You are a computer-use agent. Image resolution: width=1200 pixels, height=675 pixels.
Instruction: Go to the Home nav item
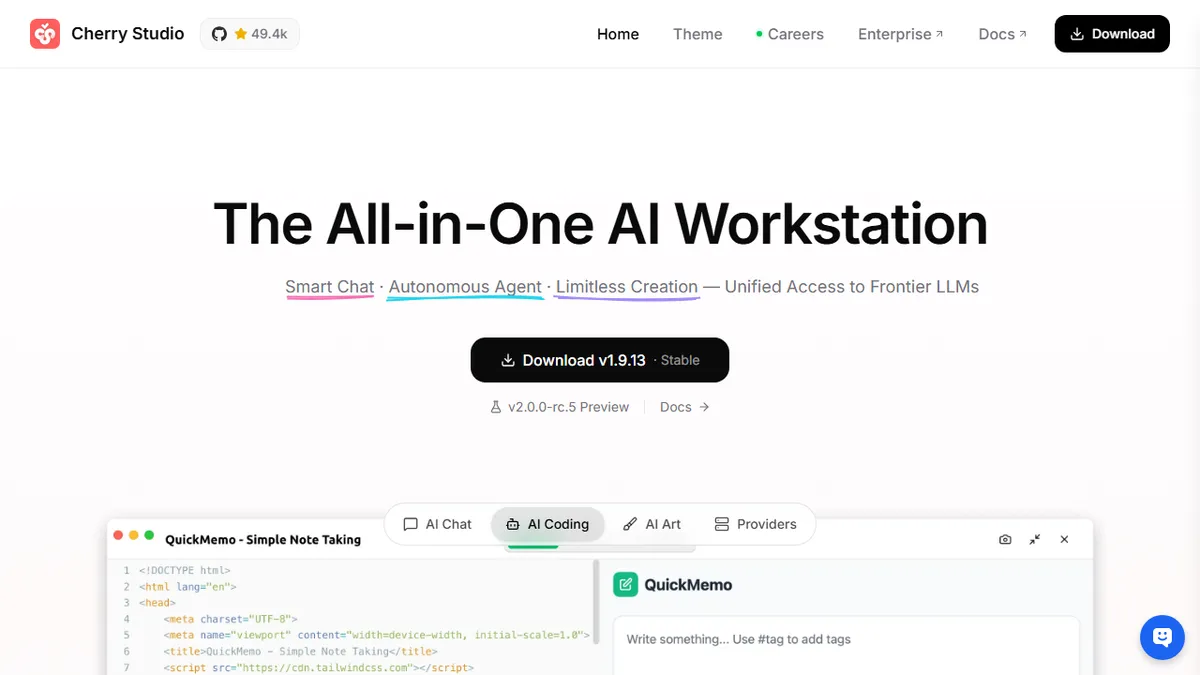(618, 34)
